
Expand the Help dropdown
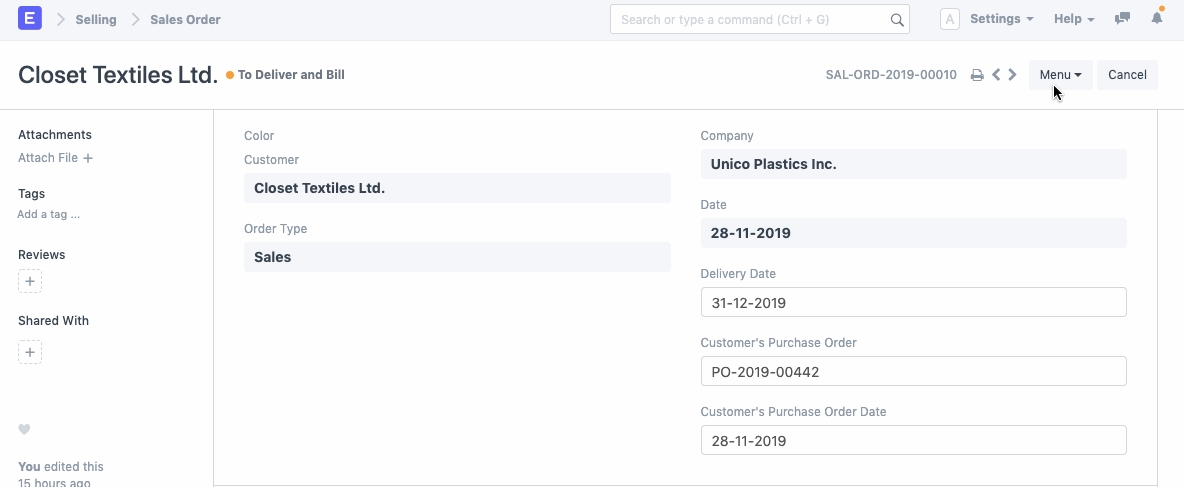pyautogui.click(x=1074, y=19)
